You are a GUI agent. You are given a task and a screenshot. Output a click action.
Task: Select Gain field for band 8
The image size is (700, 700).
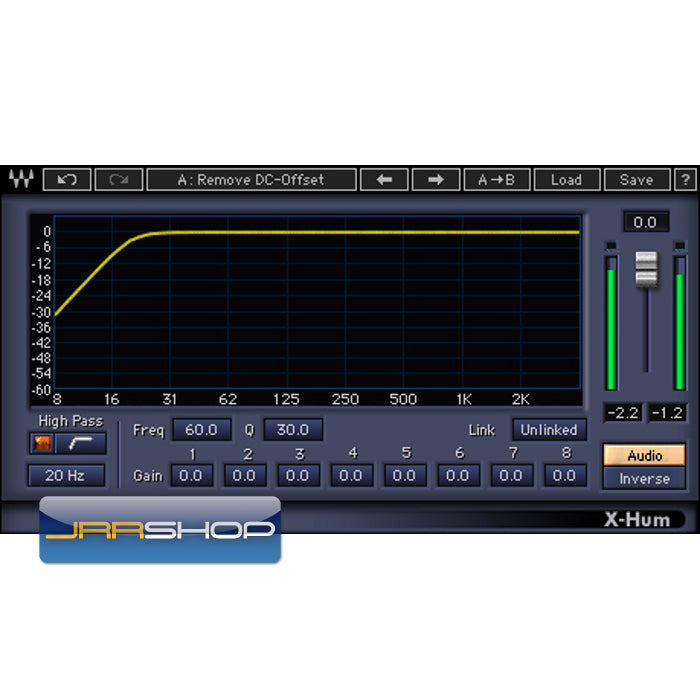565,475
